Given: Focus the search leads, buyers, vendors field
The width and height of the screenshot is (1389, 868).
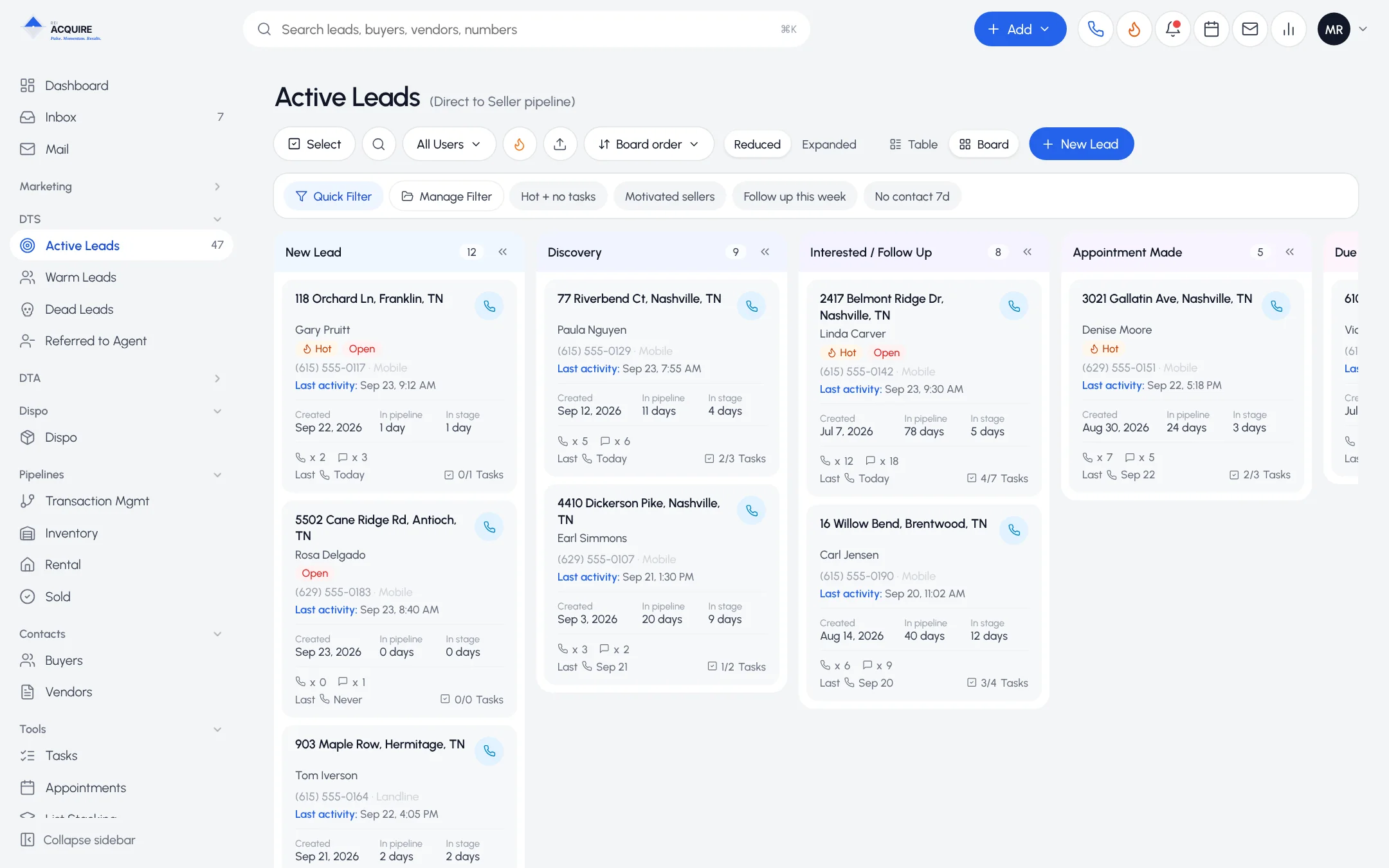Looking at the screenshot, I should click(526, 29).
